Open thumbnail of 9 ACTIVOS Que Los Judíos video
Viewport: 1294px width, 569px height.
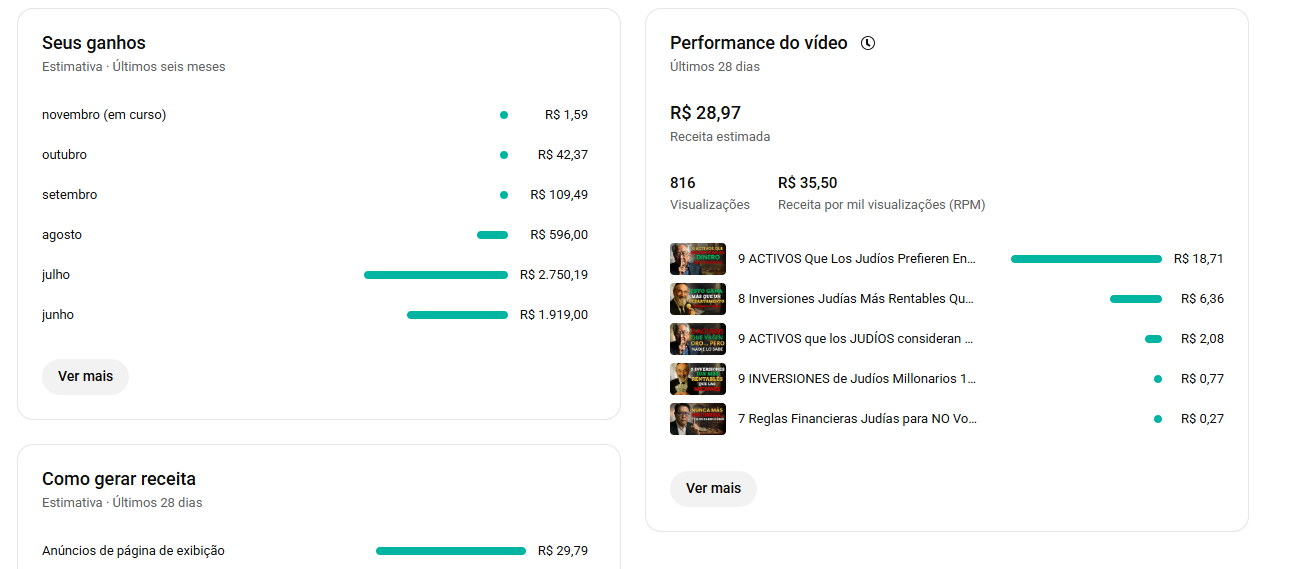click(x=697, y=259)
